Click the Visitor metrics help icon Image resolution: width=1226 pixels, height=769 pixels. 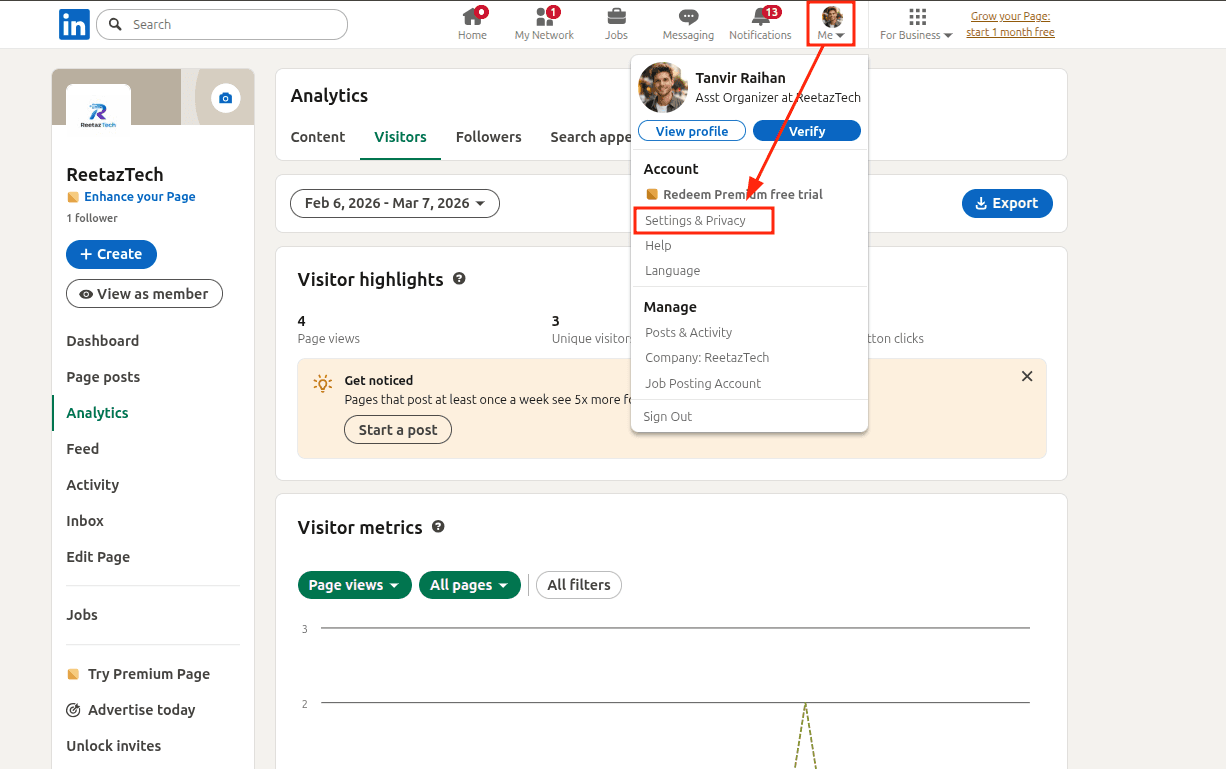(x=438, y=527)
